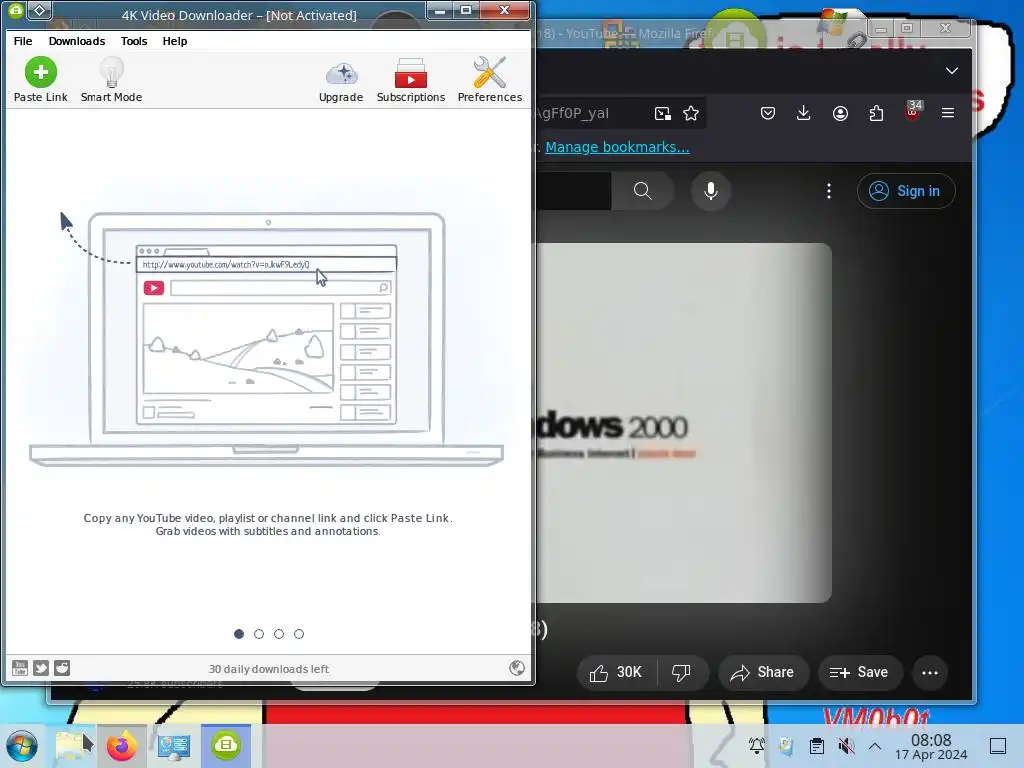Open the Pocket save icon in Firefox
The height and width of the screenshot is (768, 1024).
(x=768, y=113)
